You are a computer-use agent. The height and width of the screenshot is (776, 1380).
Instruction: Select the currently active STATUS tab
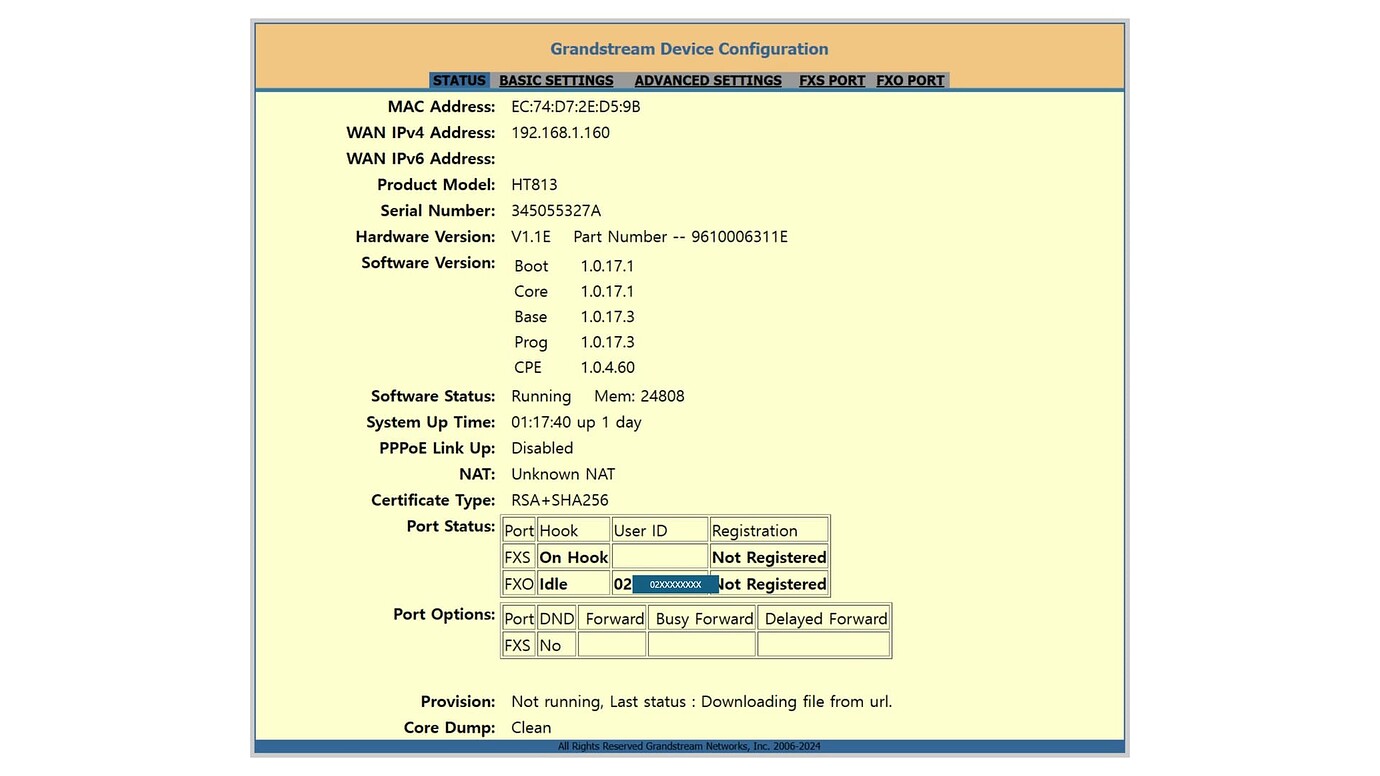(x=458, y=80)
